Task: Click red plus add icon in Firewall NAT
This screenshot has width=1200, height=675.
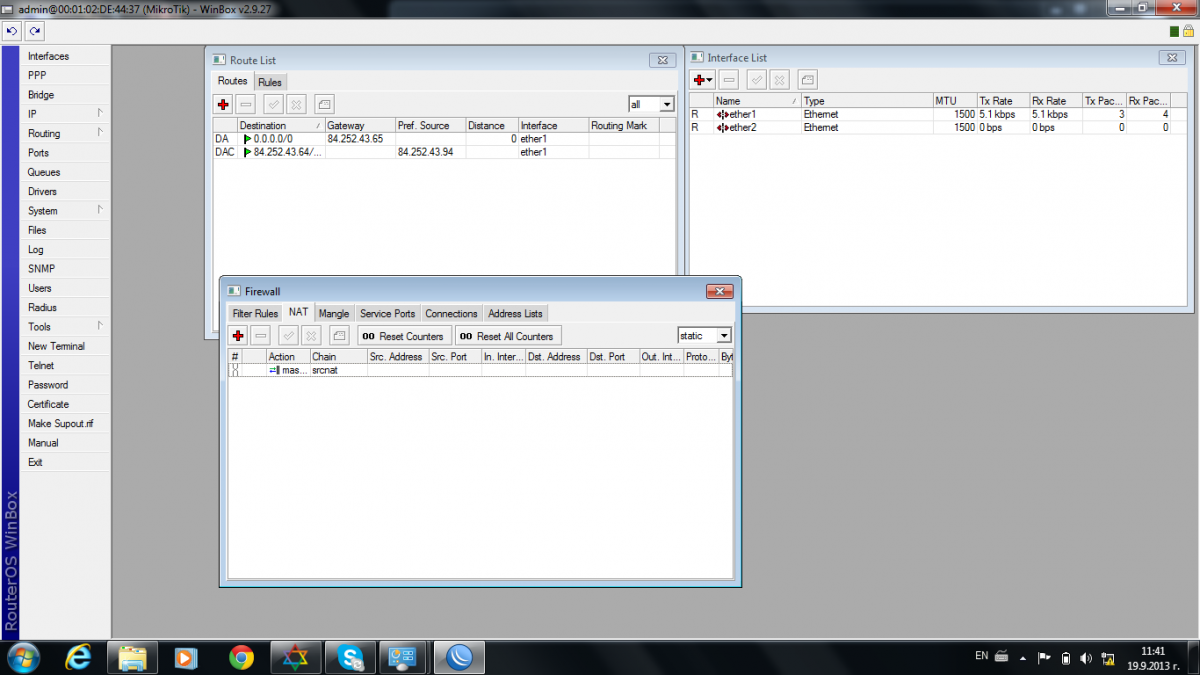Action: tap(238, 336)
